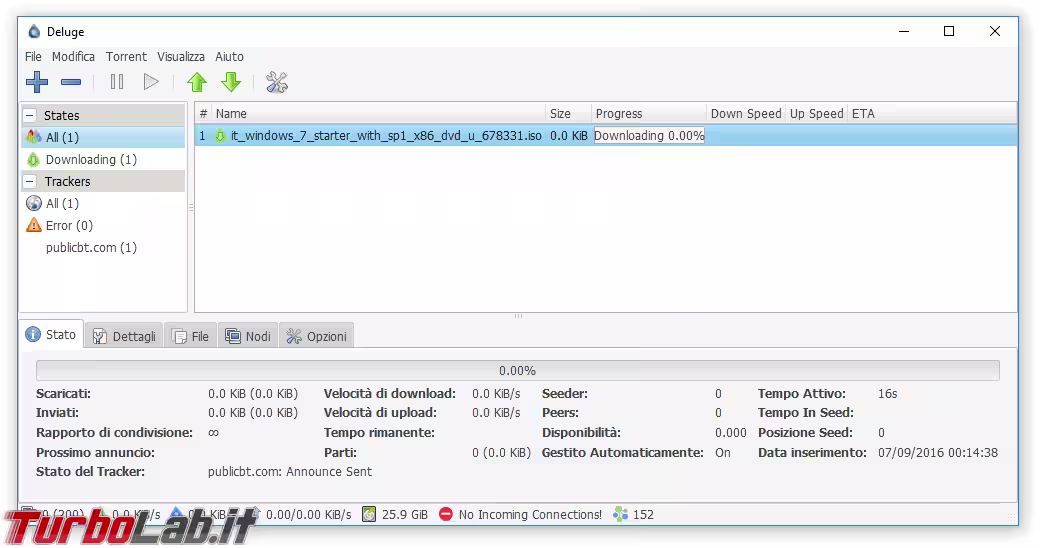Sort the list by the Down Speed column header

pyautogui.click(x=746, y=113)
